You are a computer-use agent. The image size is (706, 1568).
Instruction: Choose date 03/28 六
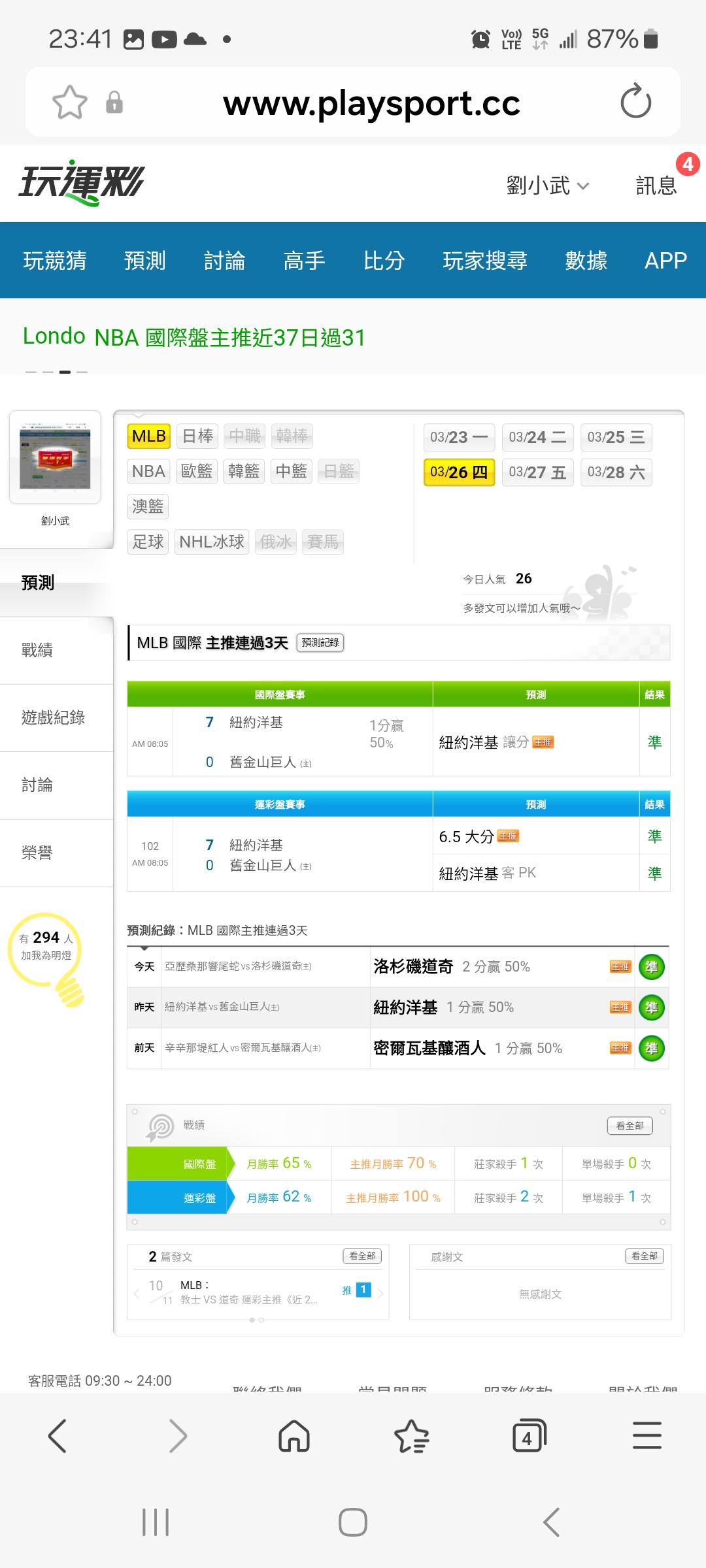(616, 472)
